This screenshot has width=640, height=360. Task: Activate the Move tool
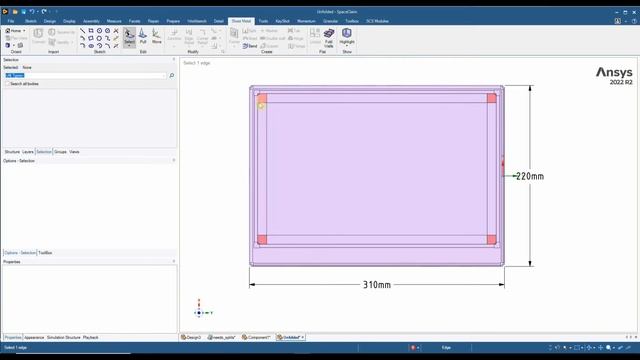click(157, 36)
